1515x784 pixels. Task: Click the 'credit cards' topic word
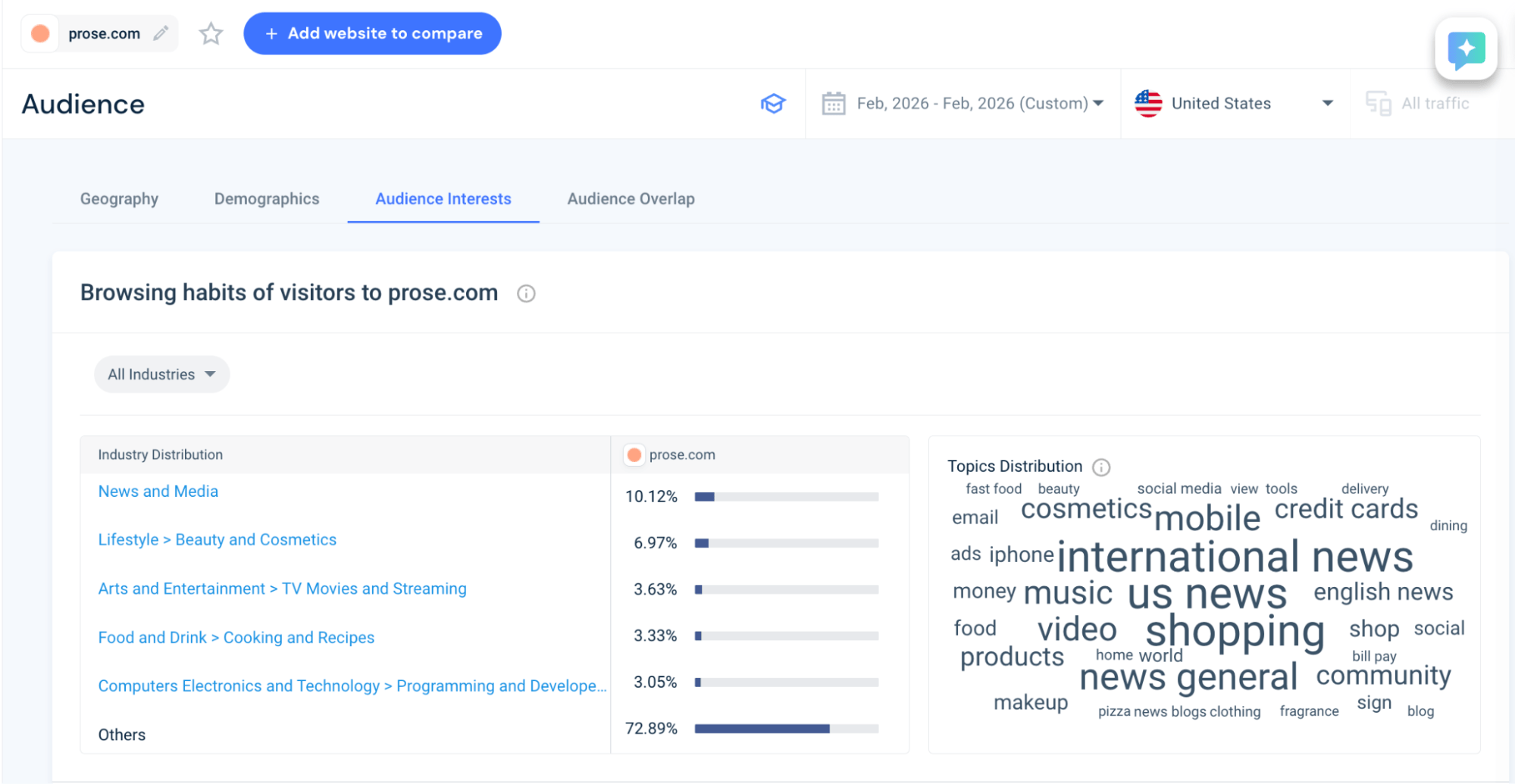pyautogui.click(x=1346, y=509)
